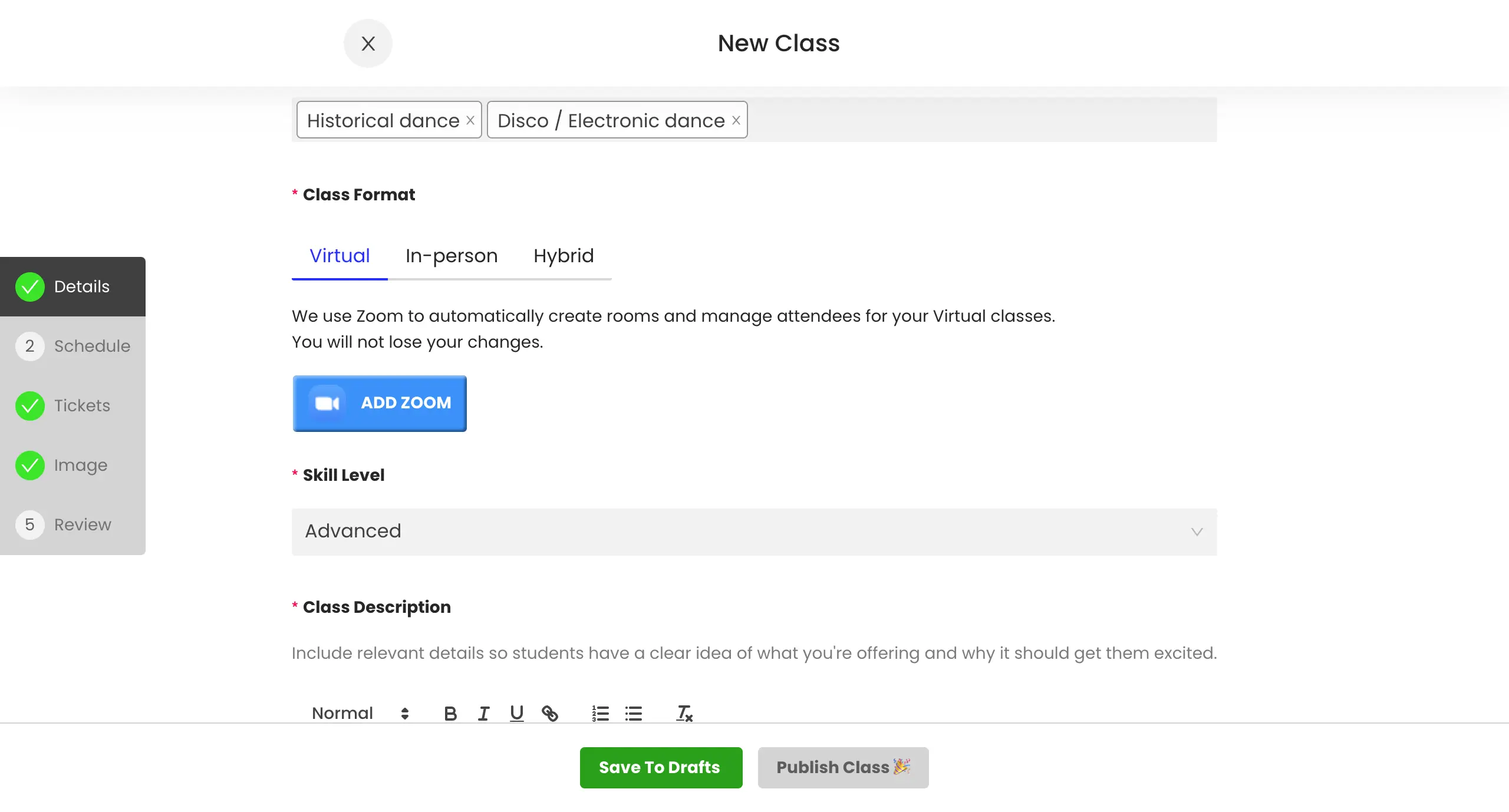Toggle the Tickets step completion checkmark

pos(30,405)
